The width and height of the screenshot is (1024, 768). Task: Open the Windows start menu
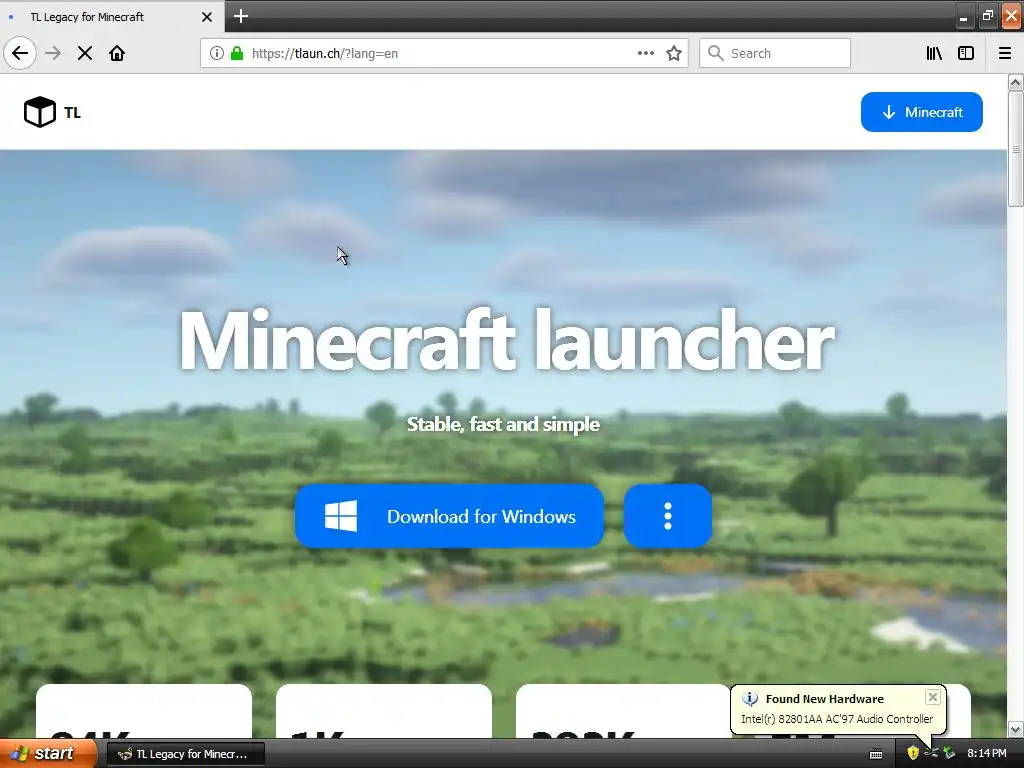pyautogui.click(x=48, y=753)
